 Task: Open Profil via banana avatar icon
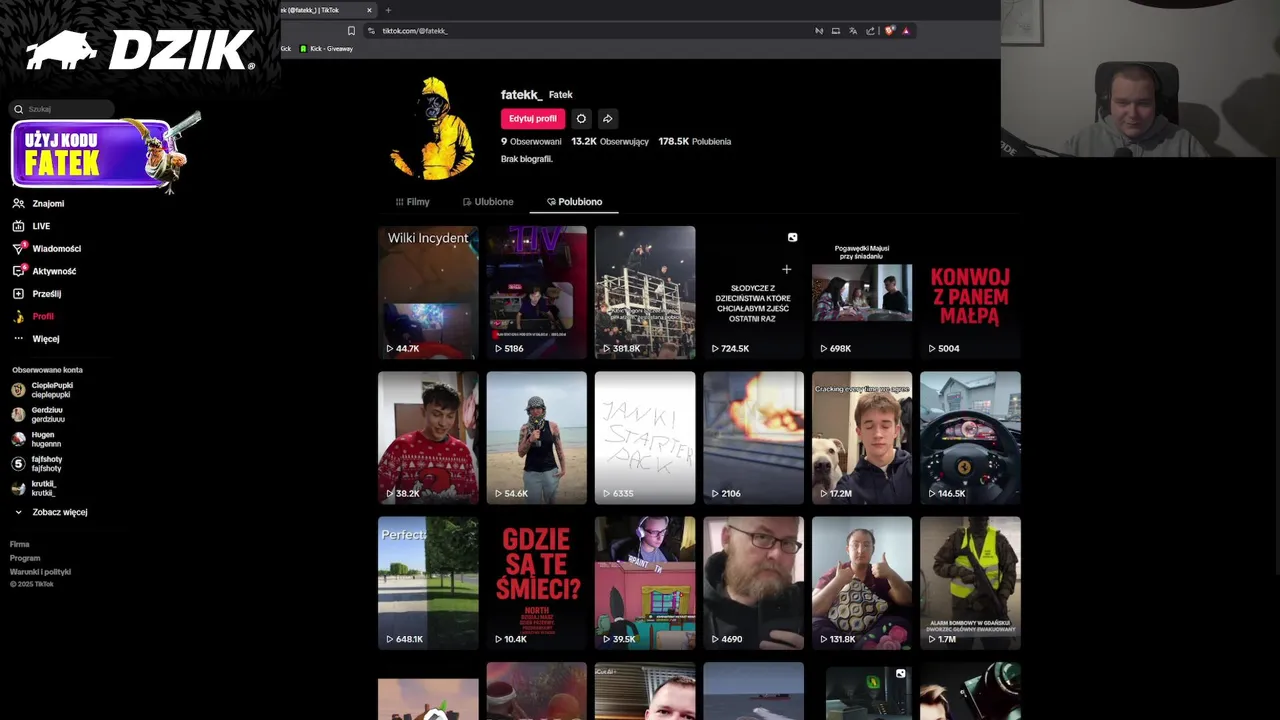pos(18,316)
